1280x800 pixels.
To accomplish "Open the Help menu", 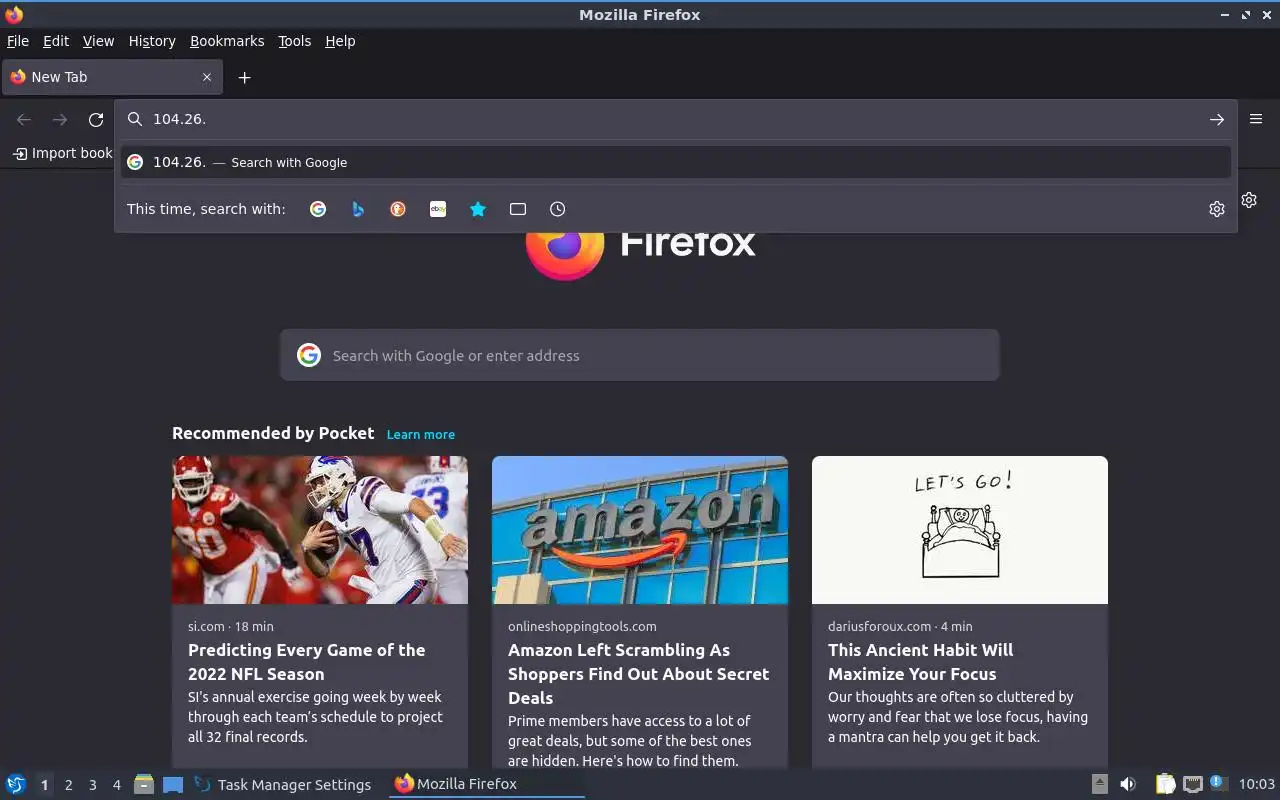I will pos(340,41).
